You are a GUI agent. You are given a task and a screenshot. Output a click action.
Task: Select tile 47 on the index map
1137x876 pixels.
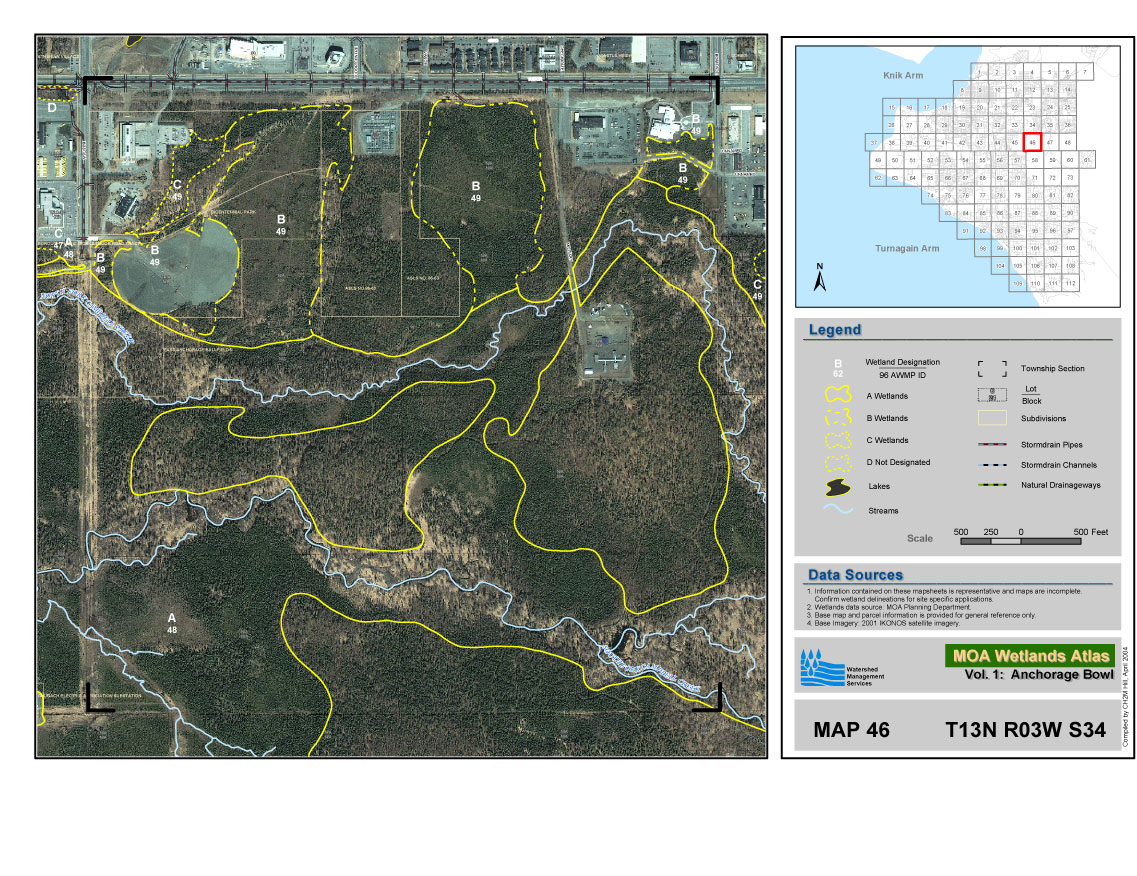(x=1051, y=142)
